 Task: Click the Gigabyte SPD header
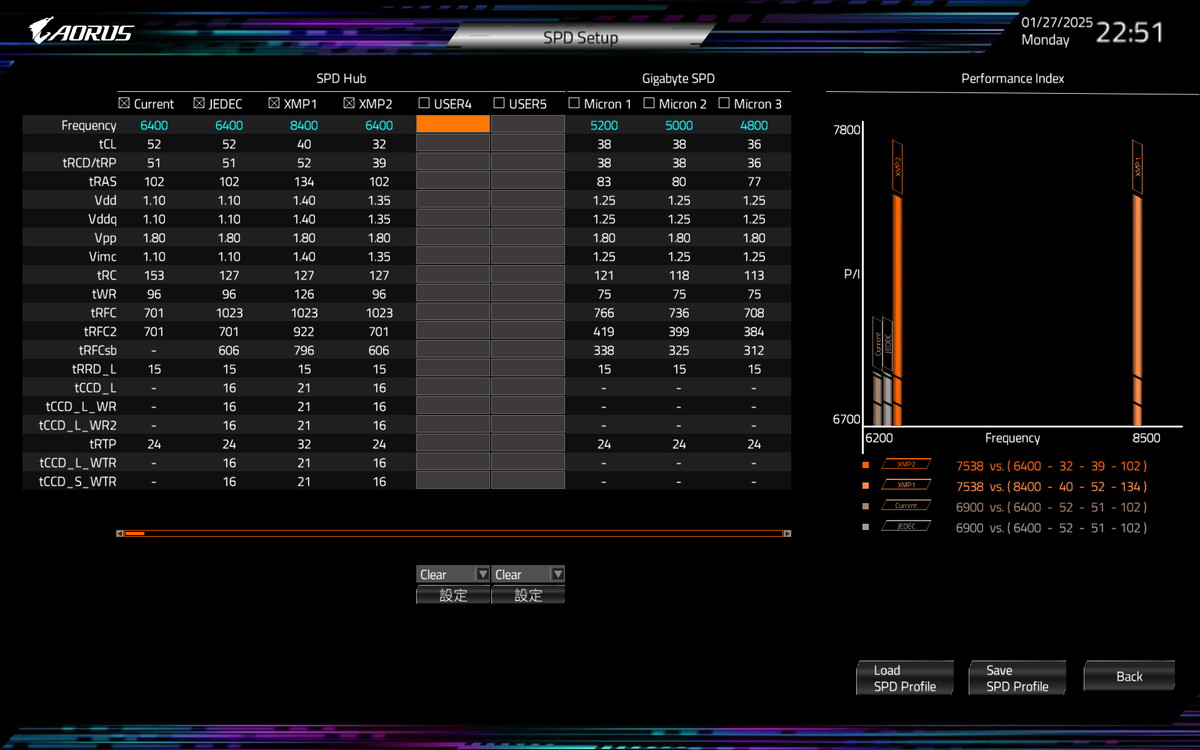point(678,78)
